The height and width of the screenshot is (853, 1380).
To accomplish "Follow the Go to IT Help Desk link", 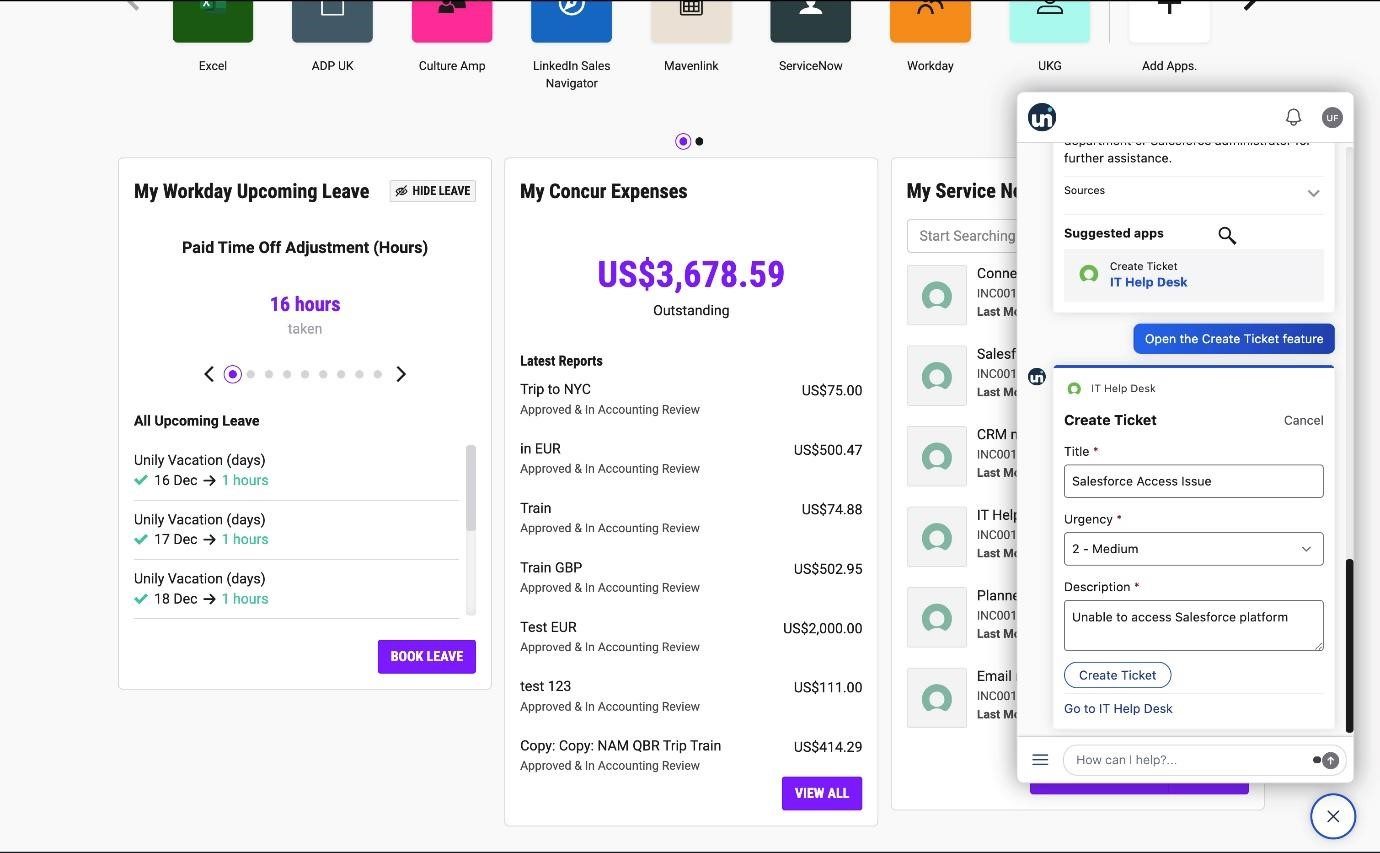I will pos(1118,709).
